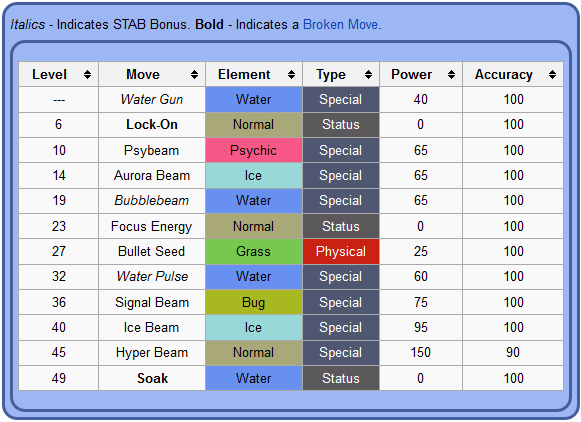Select Hyper Beam power value 150
Viewport: 581px width, 422px height.
pos(421,352)
